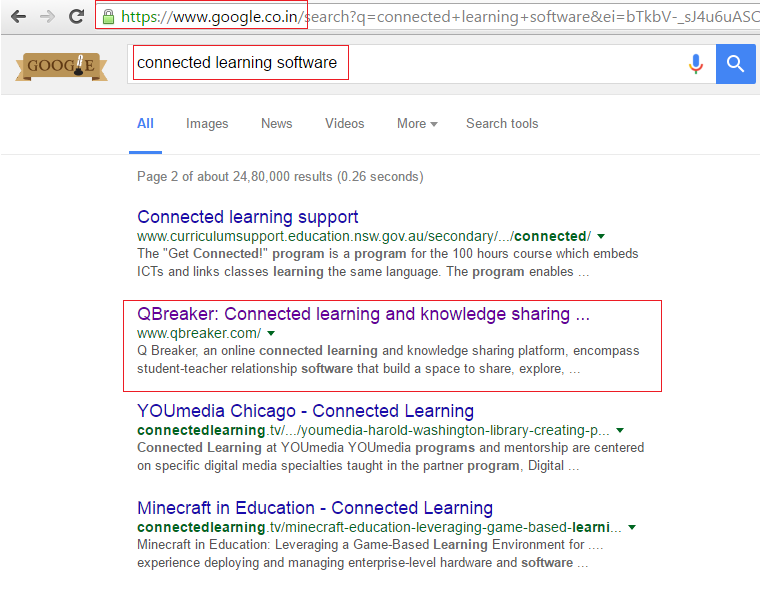Screen dimensions: 760x594
Task: Expand arrow next to youmedia-harold-washington URL
Action: (619, 430)
